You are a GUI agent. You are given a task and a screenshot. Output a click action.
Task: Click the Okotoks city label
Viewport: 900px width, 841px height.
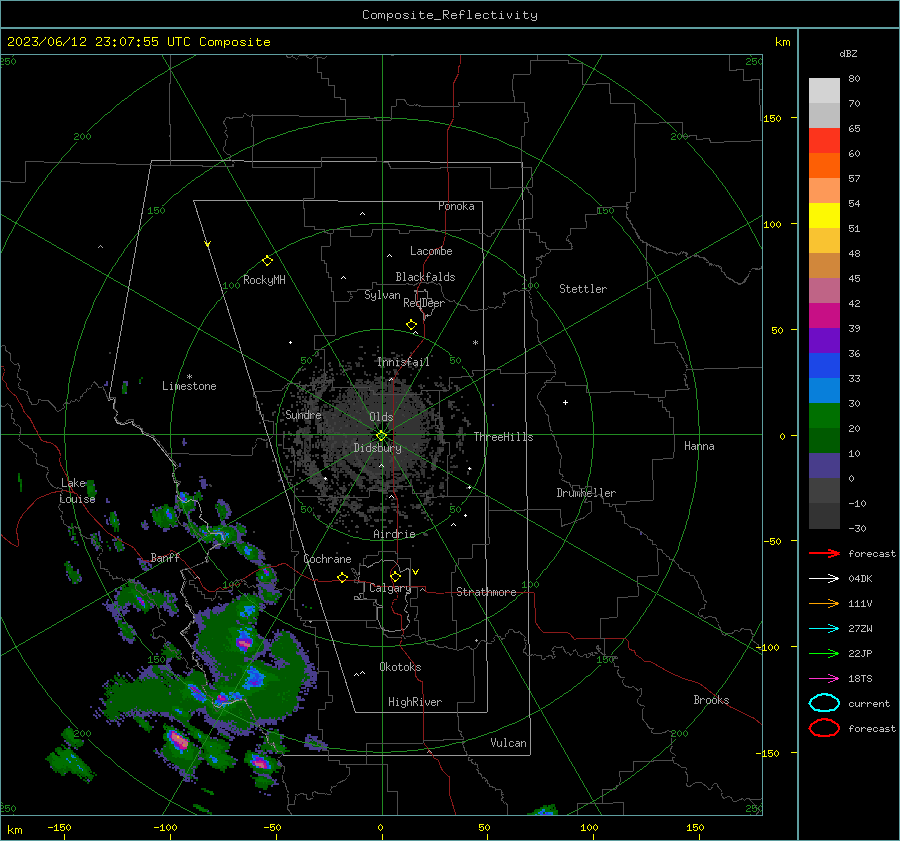(x=400, y=667)
